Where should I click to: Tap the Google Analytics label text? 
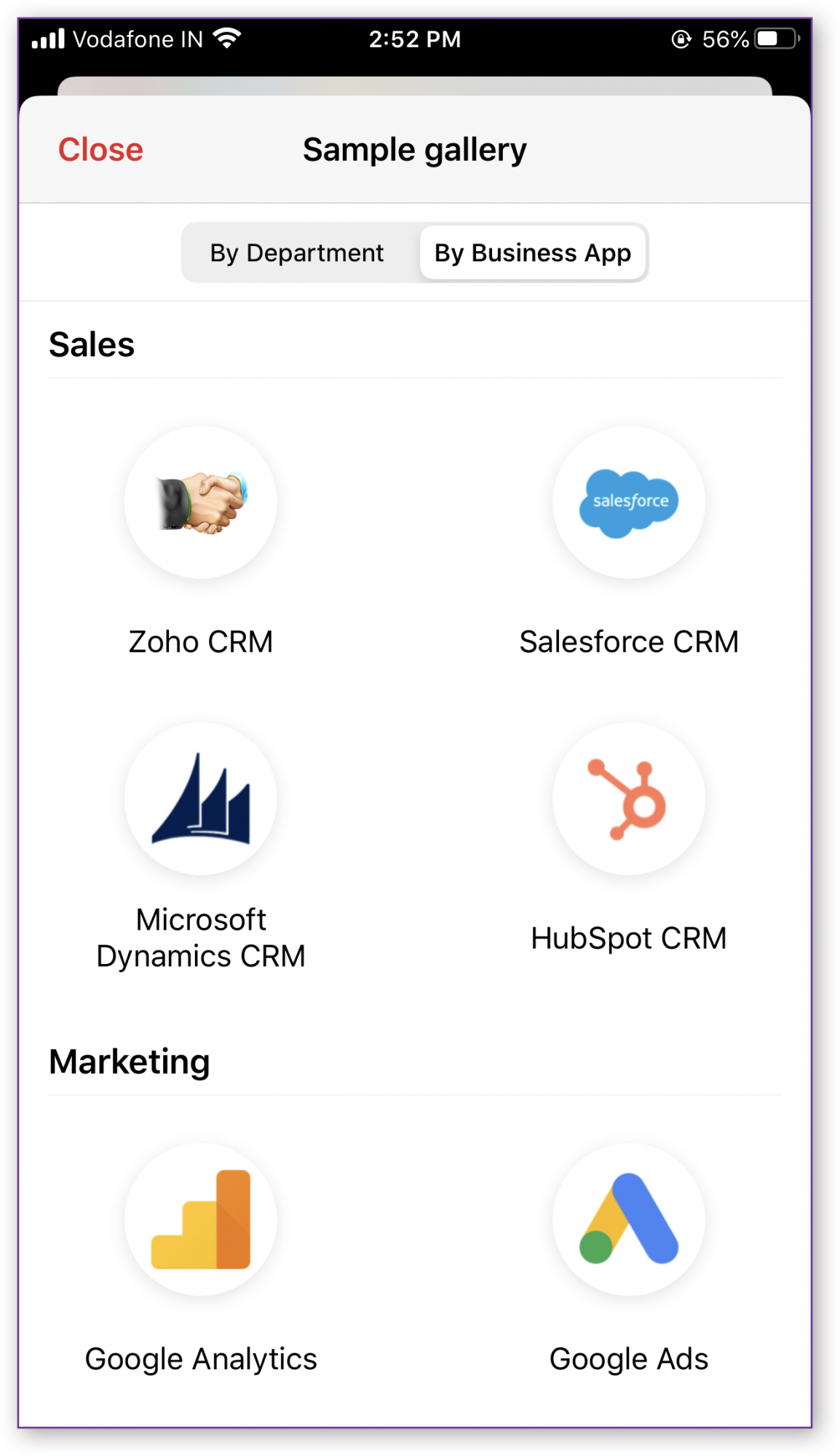[202, 1358]
